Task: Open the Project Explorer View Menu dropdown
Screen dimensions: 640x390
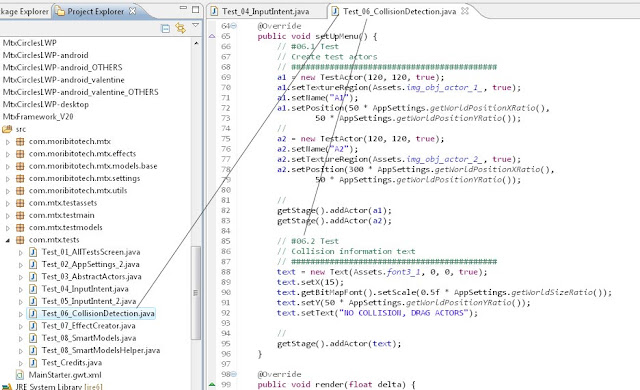Action: coord(196,25)
